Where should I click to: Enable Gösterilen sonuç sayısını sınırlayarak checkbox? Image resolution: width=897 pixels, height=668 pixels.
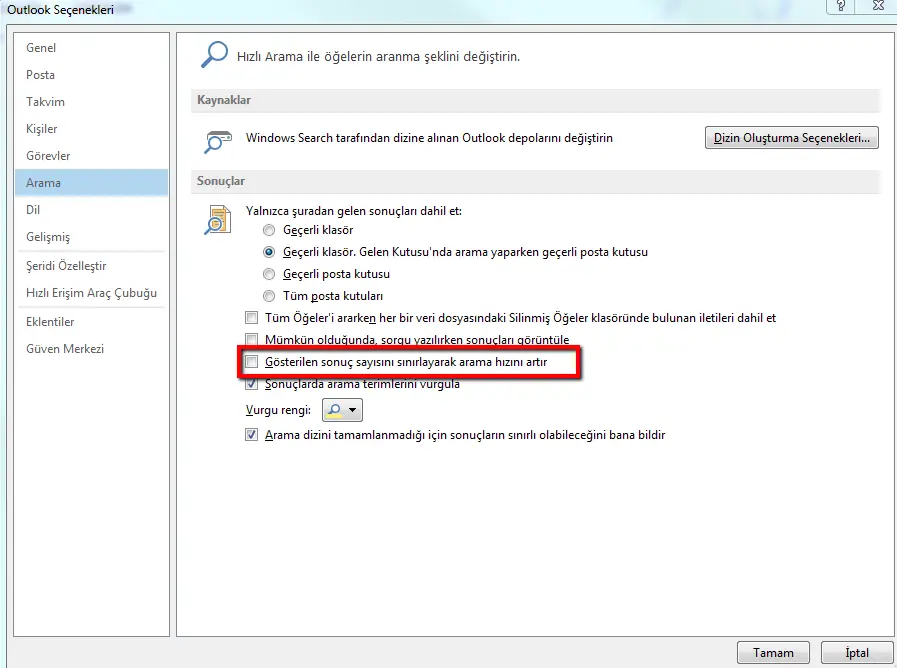tap(252, 361)
